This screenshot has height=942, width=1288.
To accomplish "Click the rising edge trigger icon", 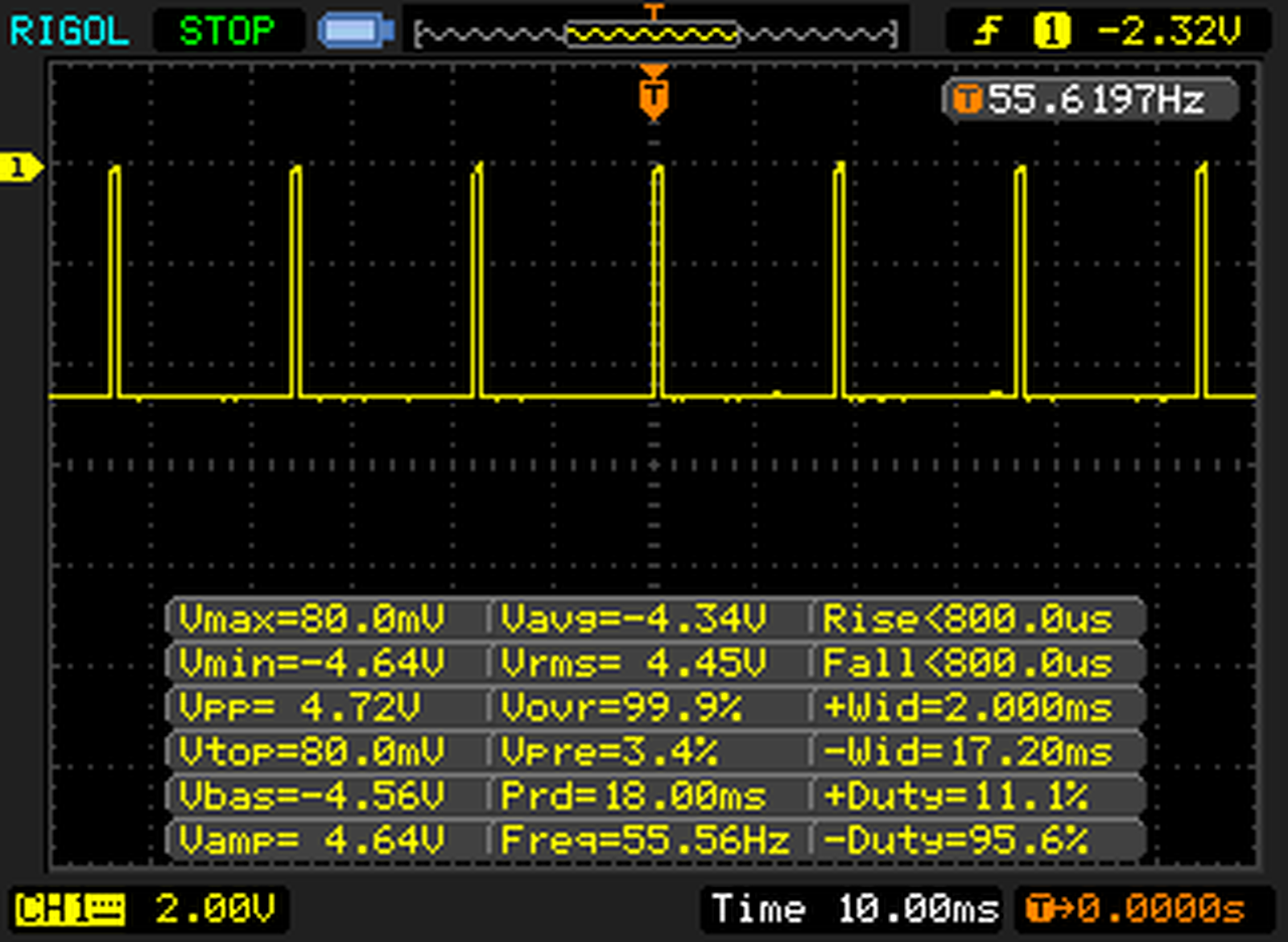I will [x=988, y=32].
